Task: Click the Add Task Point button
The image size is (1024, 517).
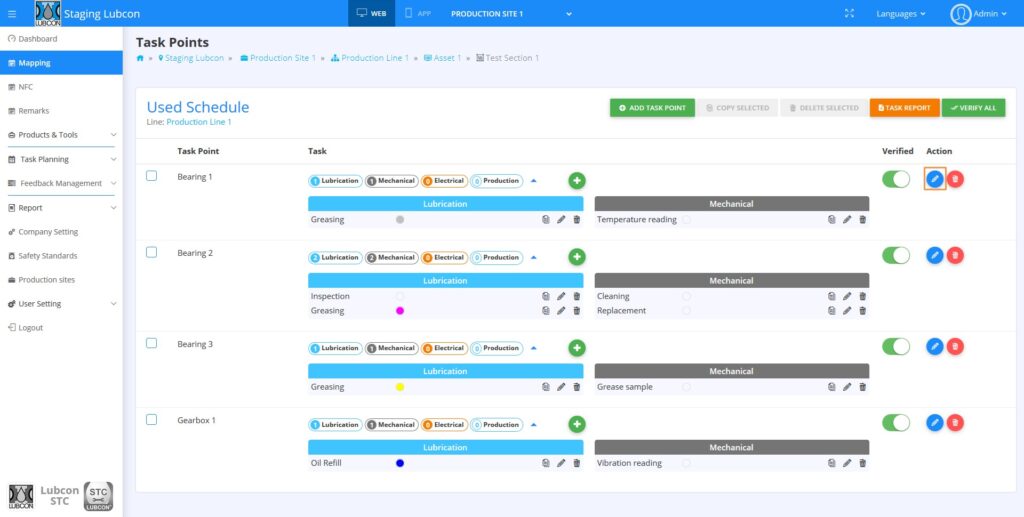Action: [x=652, y=108]
